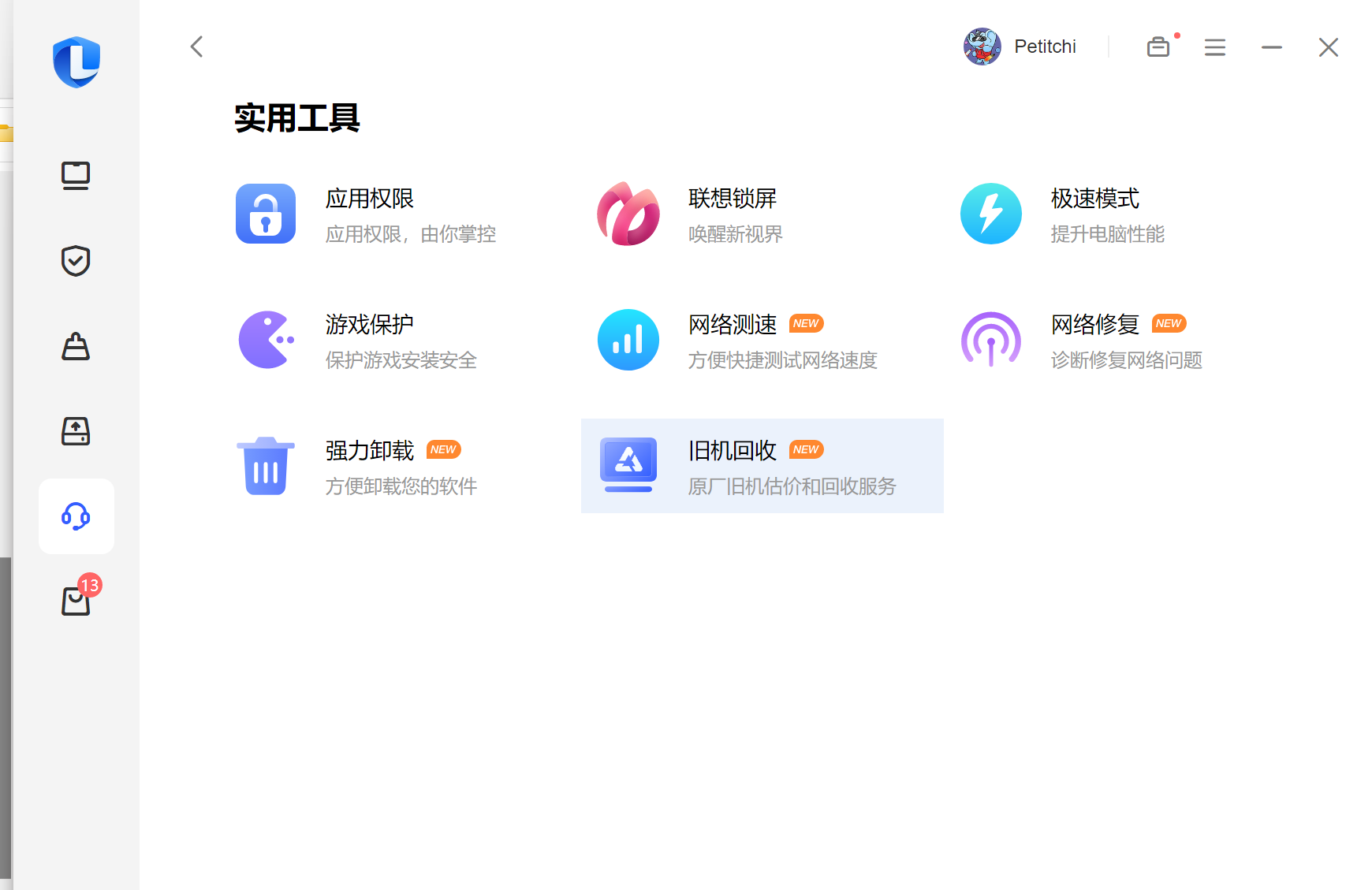The height and width of the screenshot is (890, 1372).
Task: Open the security shield sidebar icon
Action: [76, 261]
